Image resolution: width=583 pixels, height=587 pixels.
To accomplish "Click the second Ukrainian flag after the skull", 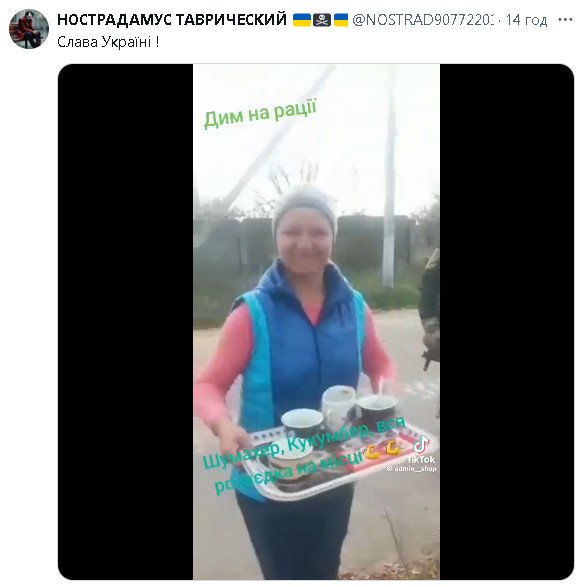I will (x=341, y=20).
